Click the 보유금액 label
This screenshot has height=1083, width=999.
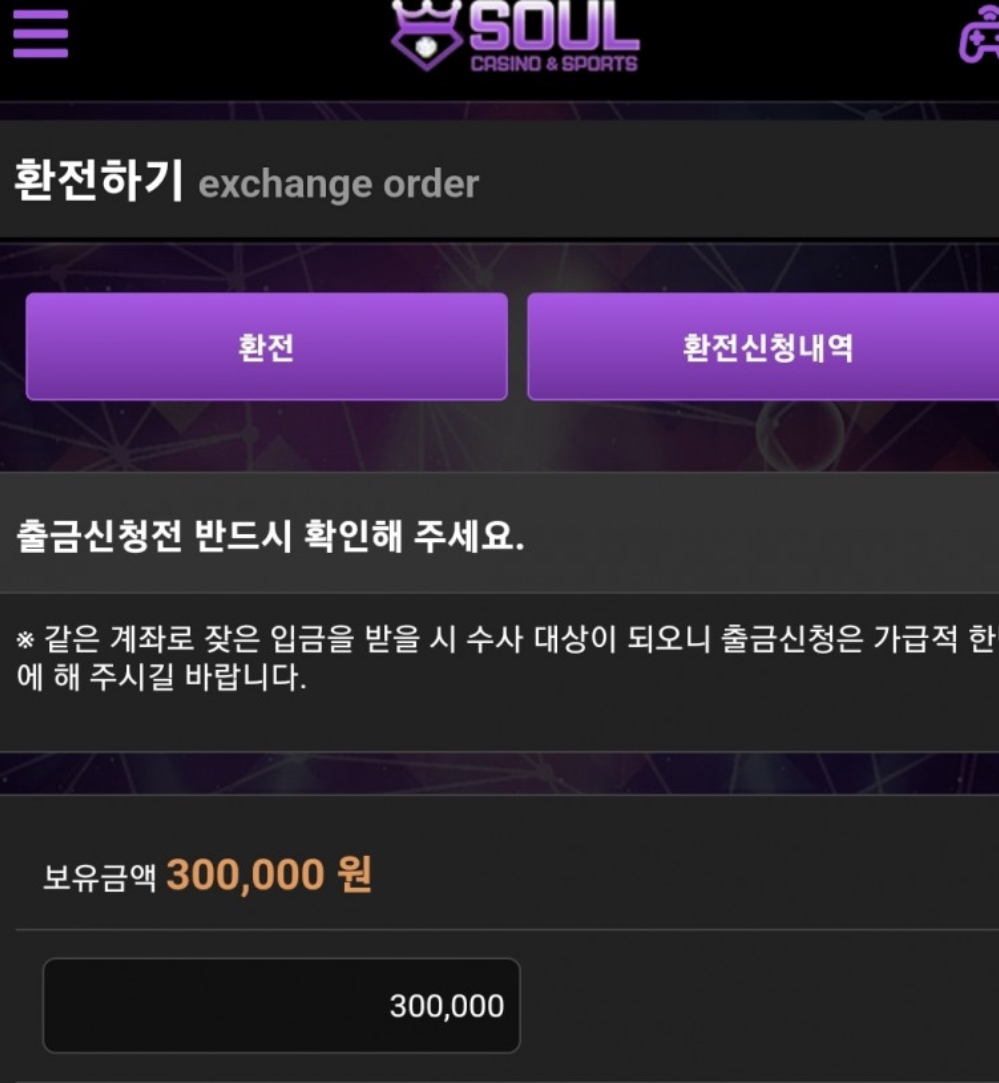99,879
